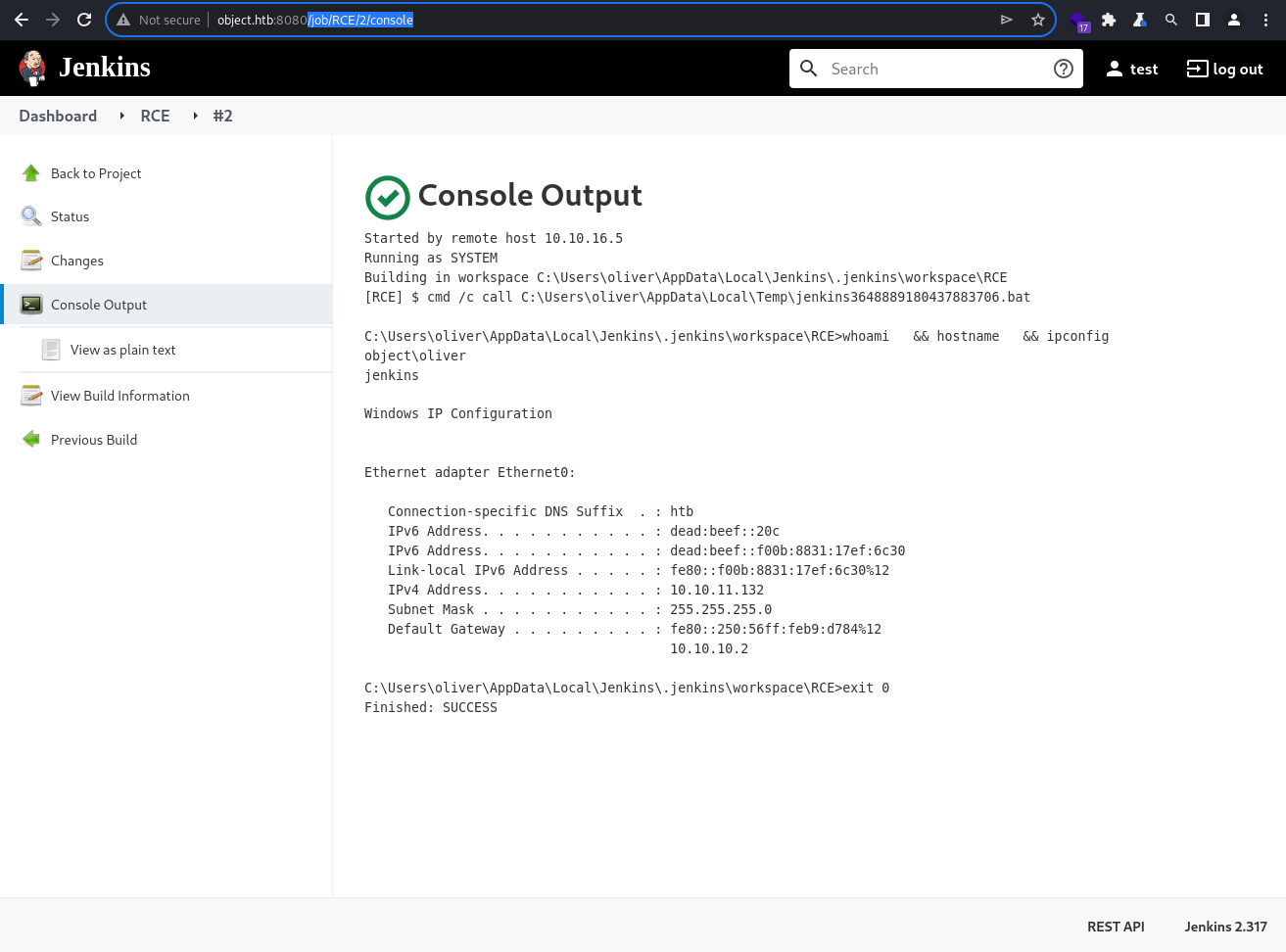Click the green success checkmark icon
The height and width of the screenshot is (952, 1286).
[x=388, y=198]
